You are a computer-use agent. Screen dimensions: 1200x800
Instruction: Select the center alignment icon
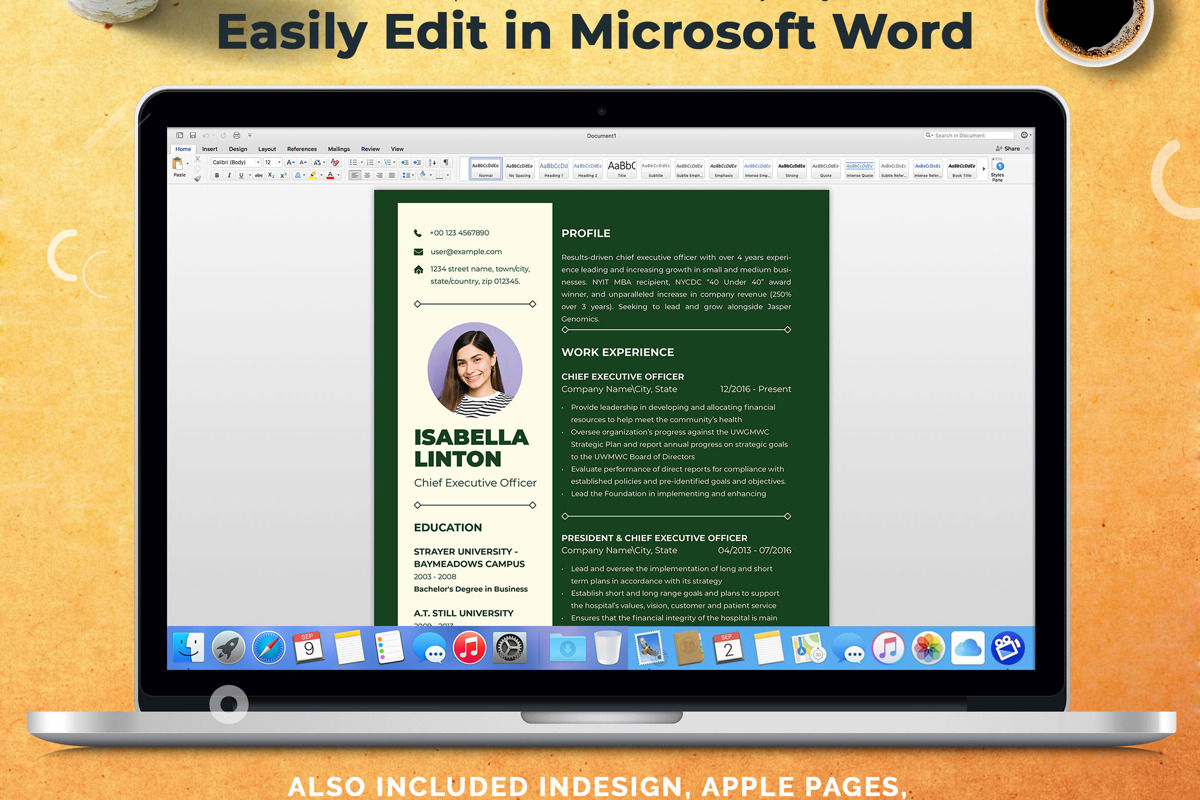(x=368, y=175)
